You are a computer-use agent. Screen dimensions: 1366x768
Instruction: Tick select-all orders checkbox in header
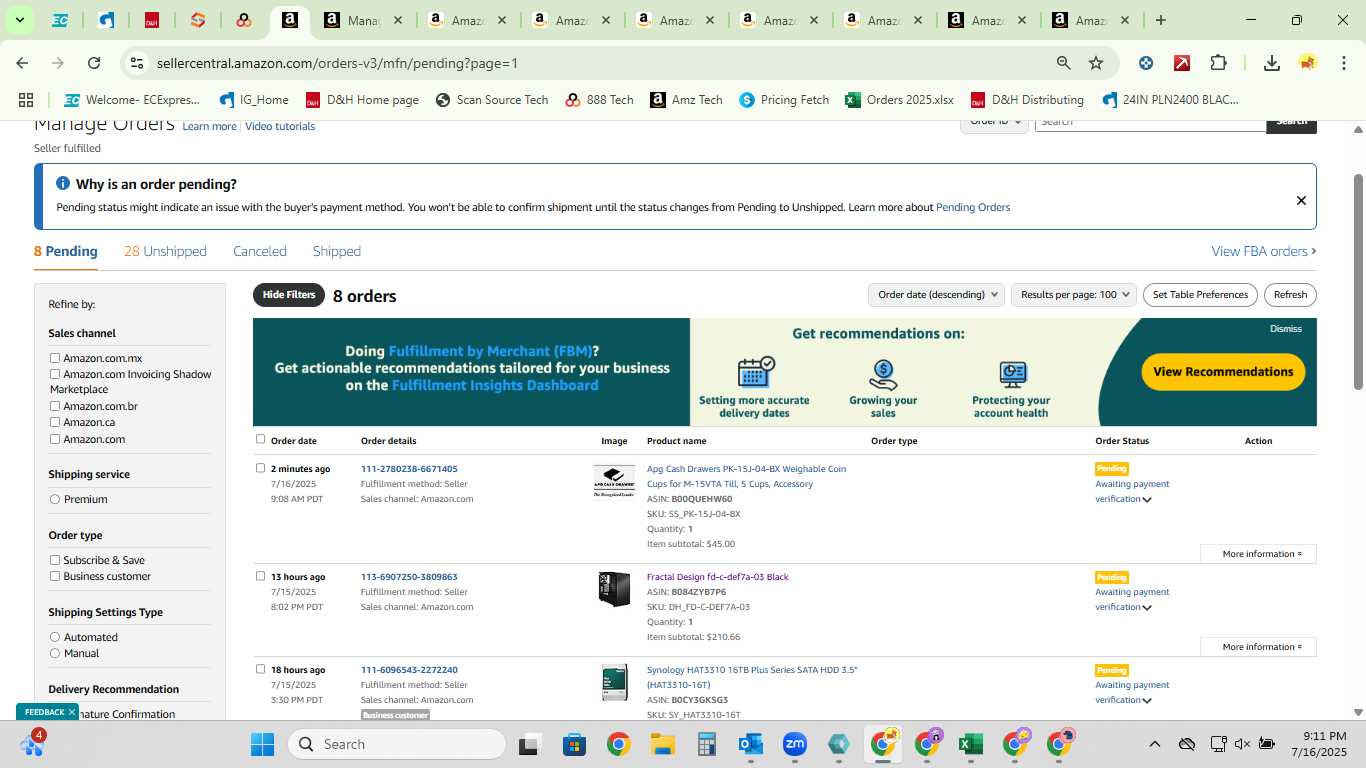[261, 439]
